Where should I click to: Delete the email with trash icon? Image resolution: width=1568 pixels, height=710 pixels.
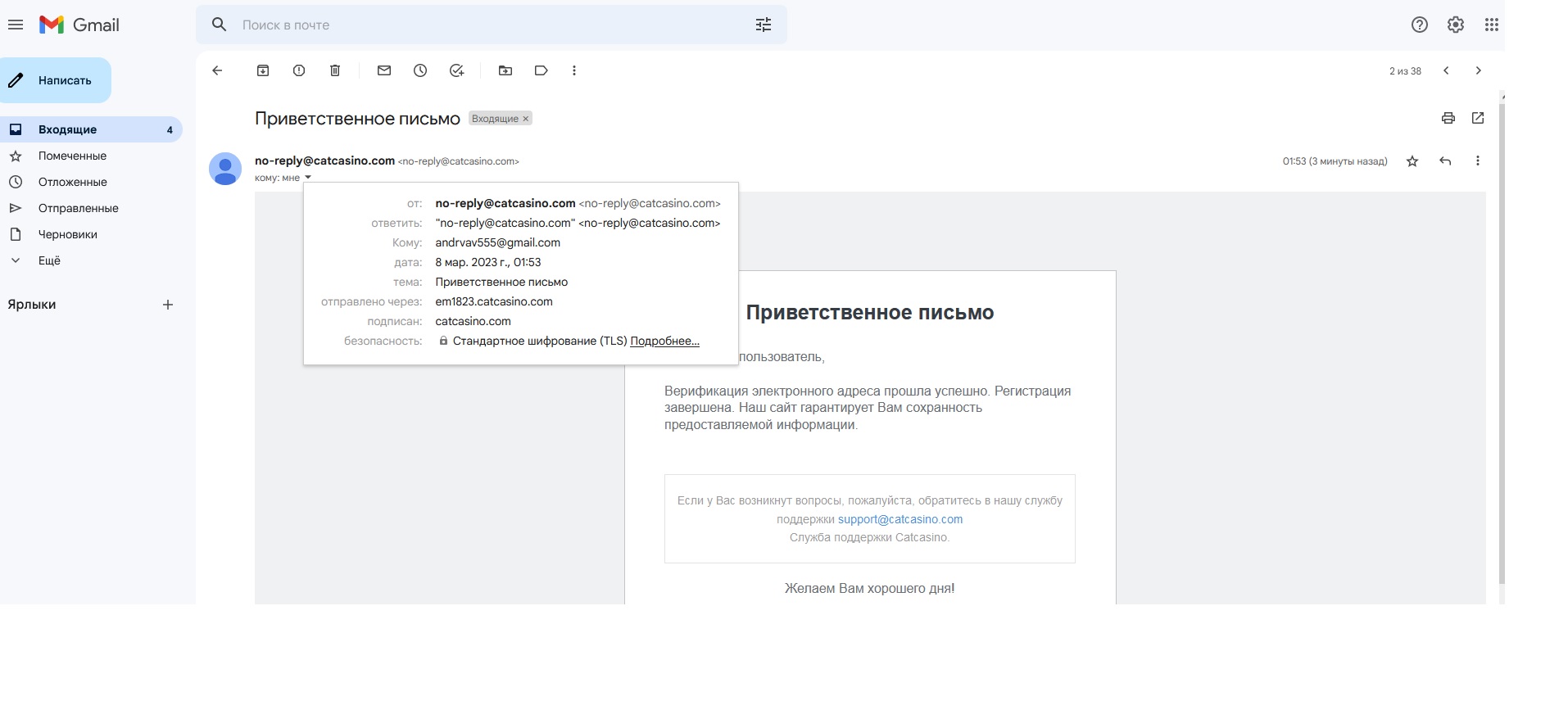point(335,70)
